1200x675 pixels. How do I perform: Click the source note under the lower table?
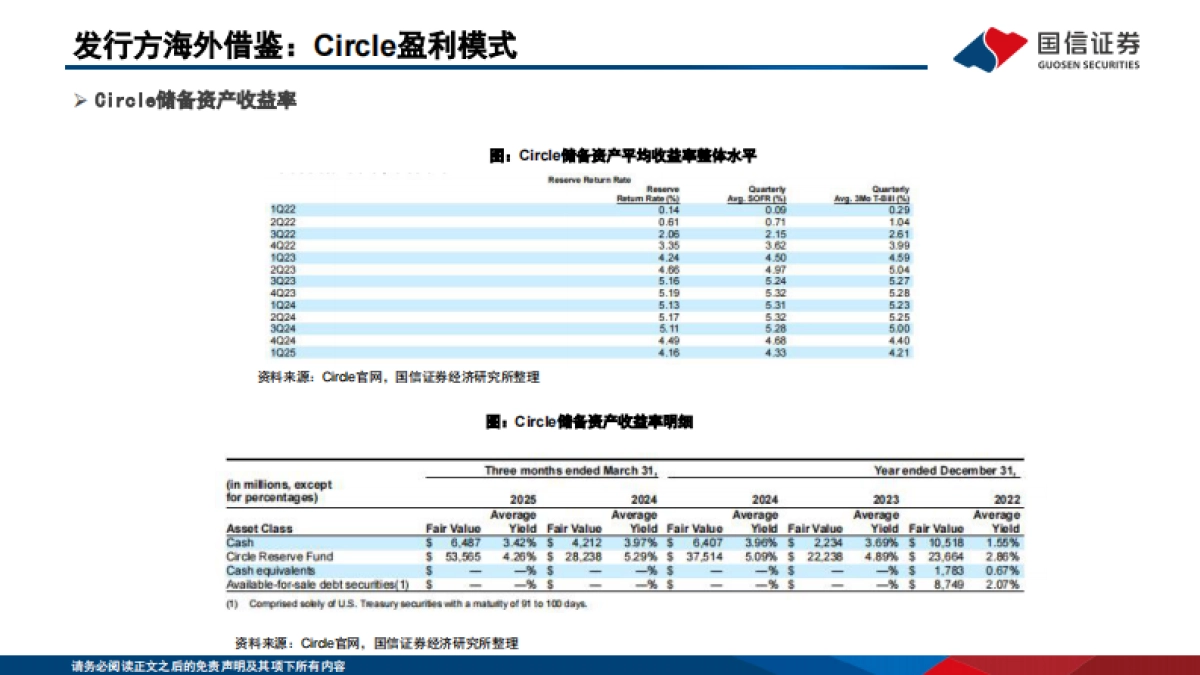coord(376,642)
